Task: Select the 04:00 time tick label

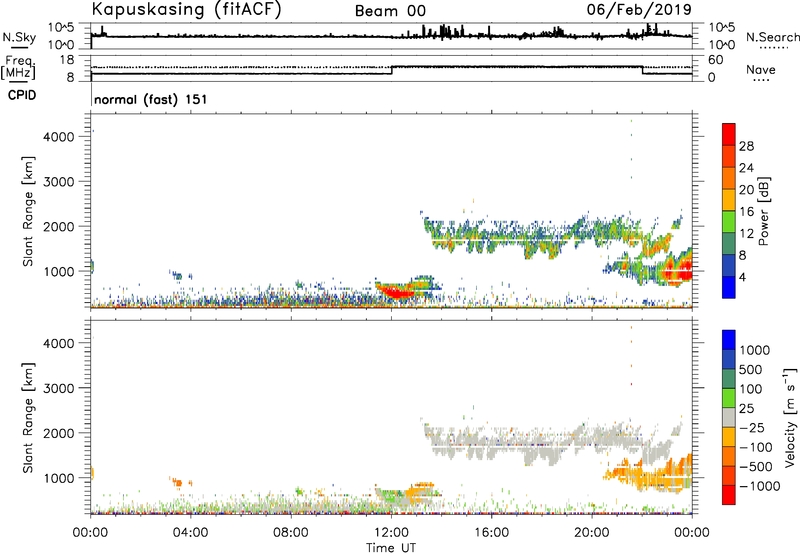Action: [190, 533]
